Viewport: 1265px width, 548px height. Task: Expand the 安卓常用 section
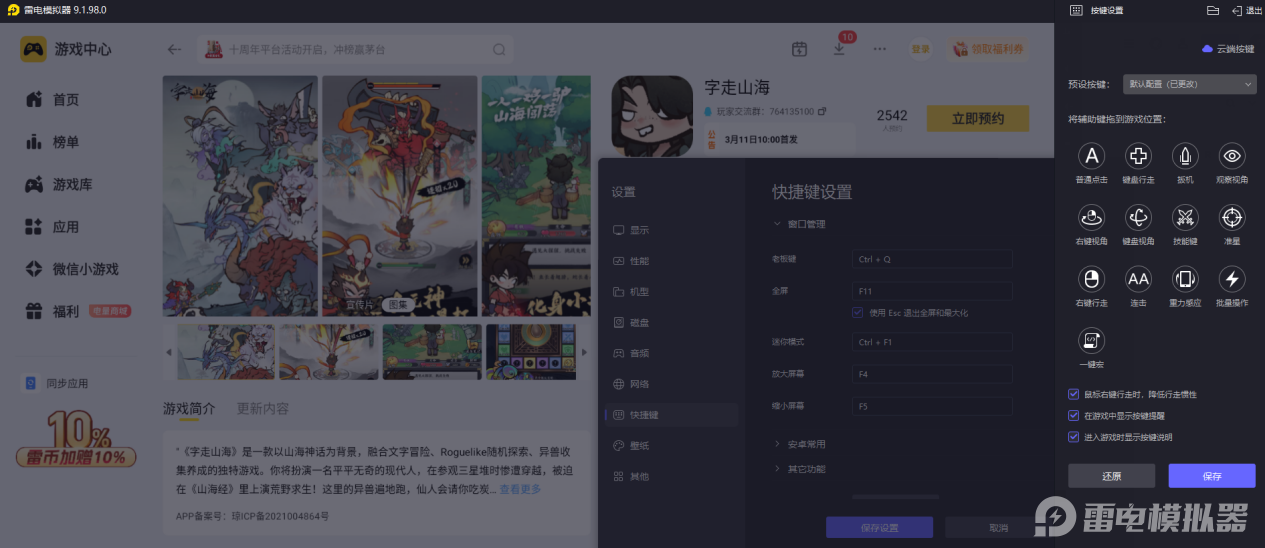coord(800,444)
